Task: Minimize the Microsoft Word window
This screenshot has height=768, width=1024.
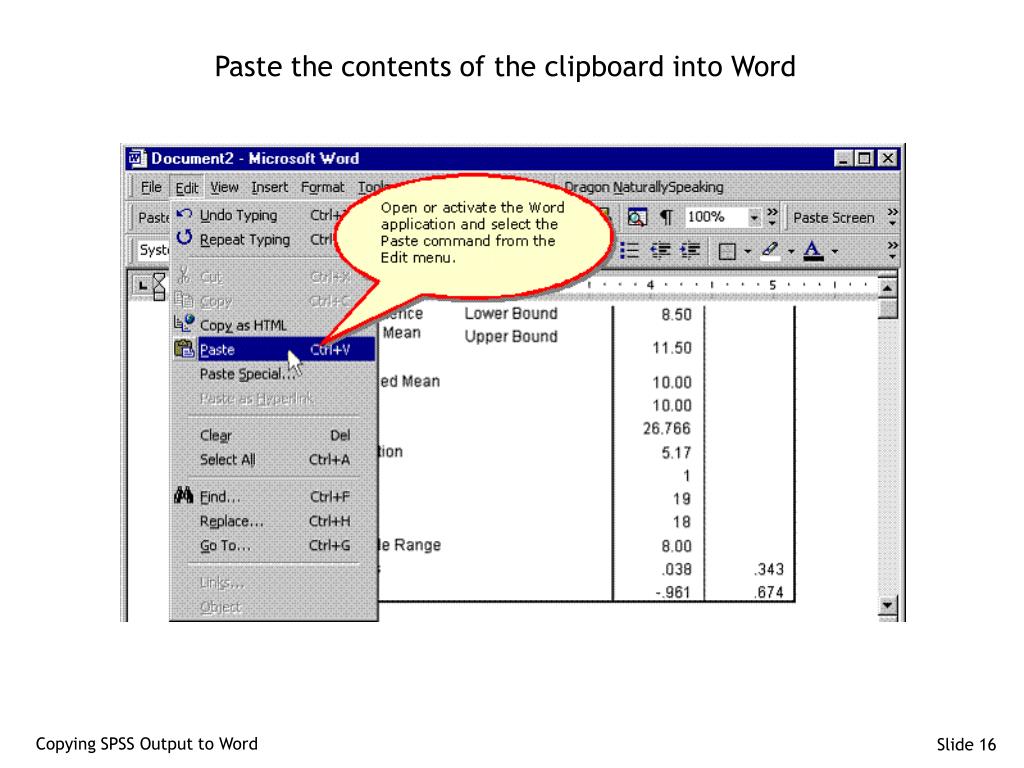Action: click(844, 158)
